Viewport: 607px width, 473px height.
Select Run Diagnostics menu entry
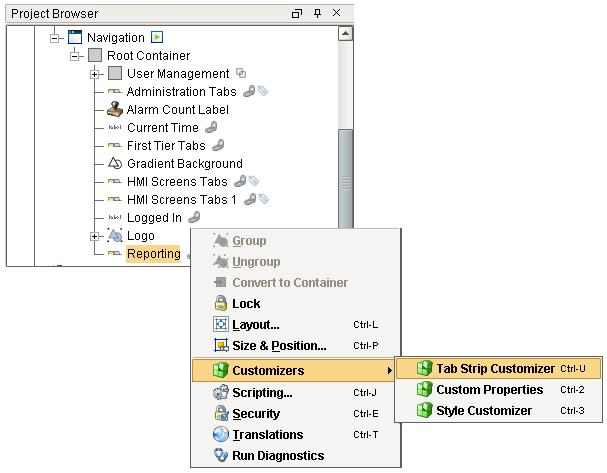coord(296,455)
